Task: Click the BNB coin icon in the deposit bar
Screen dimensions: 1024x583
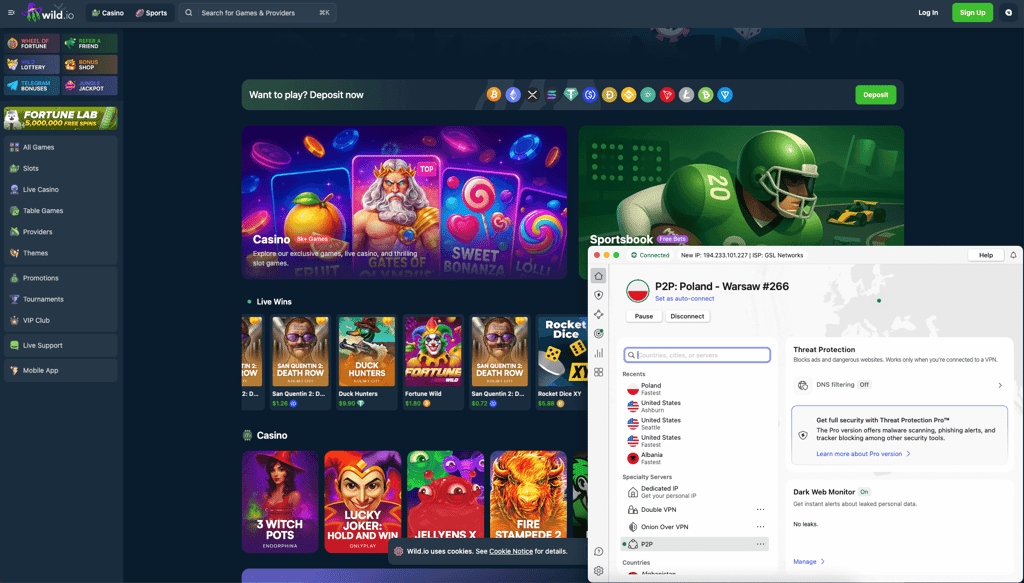Action: [x=629, y=95]
